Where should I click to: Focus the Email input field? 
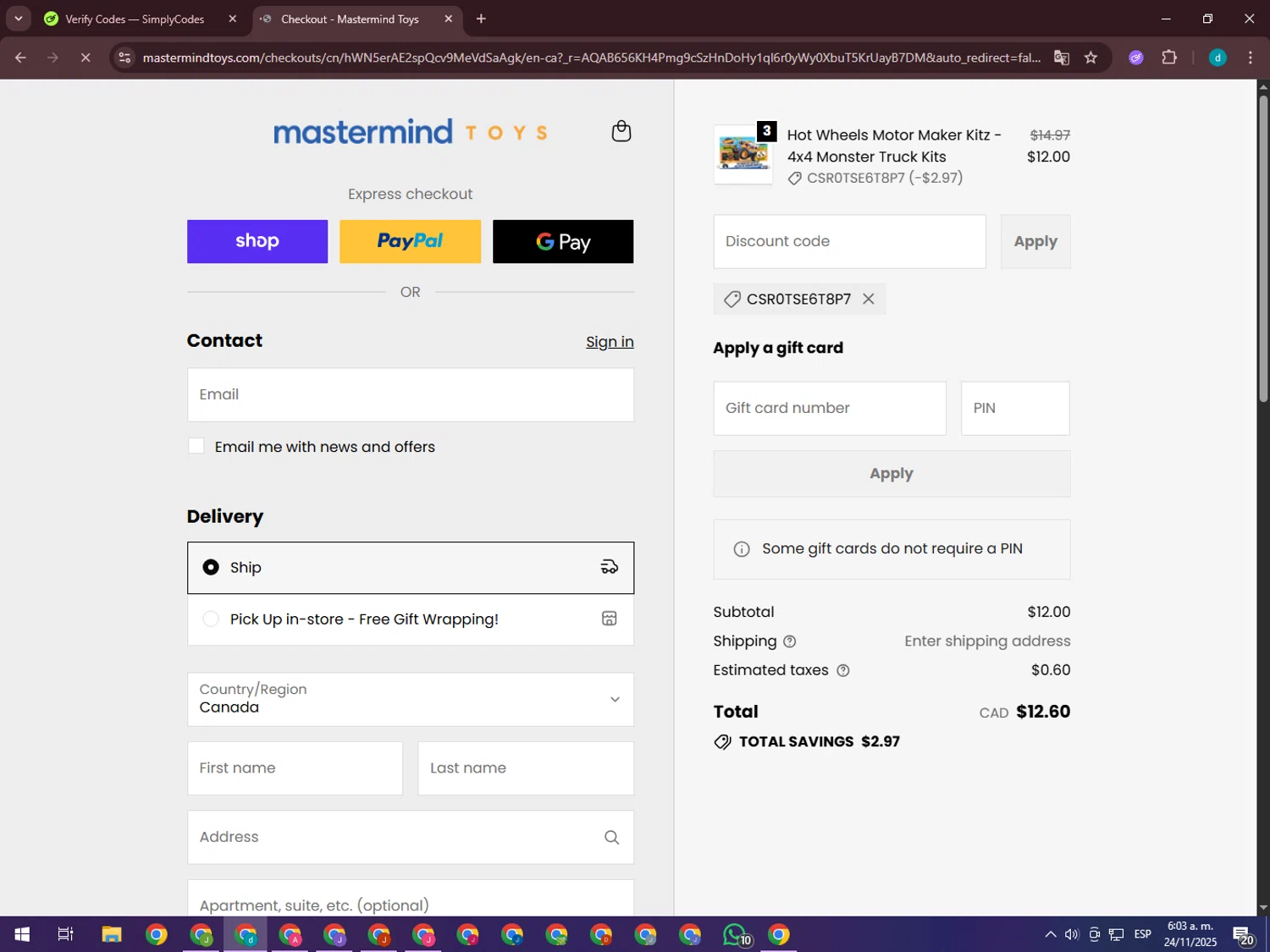411,394
